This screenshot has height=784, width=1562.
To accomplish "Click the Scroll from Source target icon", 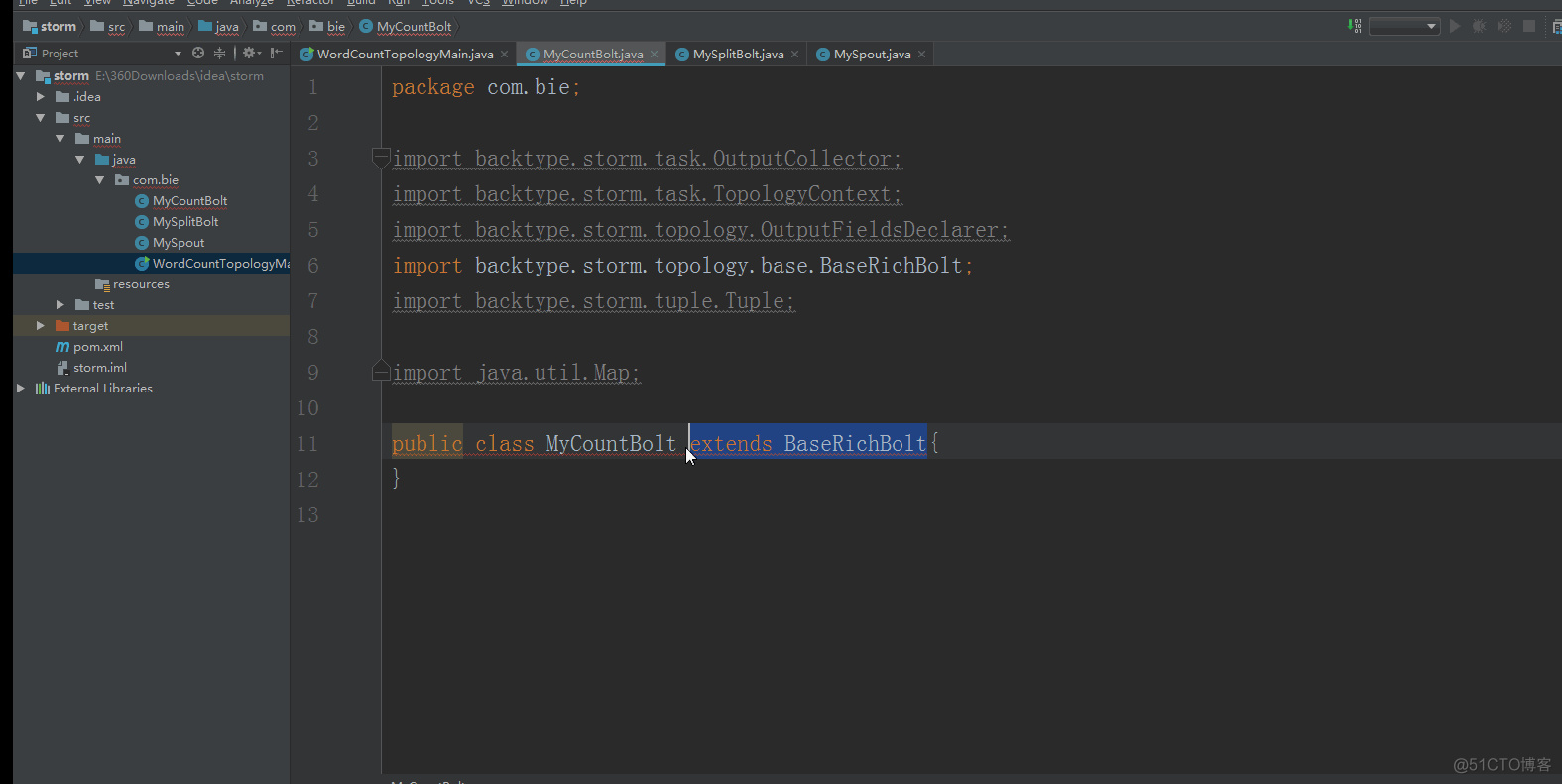I will [198, 53].
